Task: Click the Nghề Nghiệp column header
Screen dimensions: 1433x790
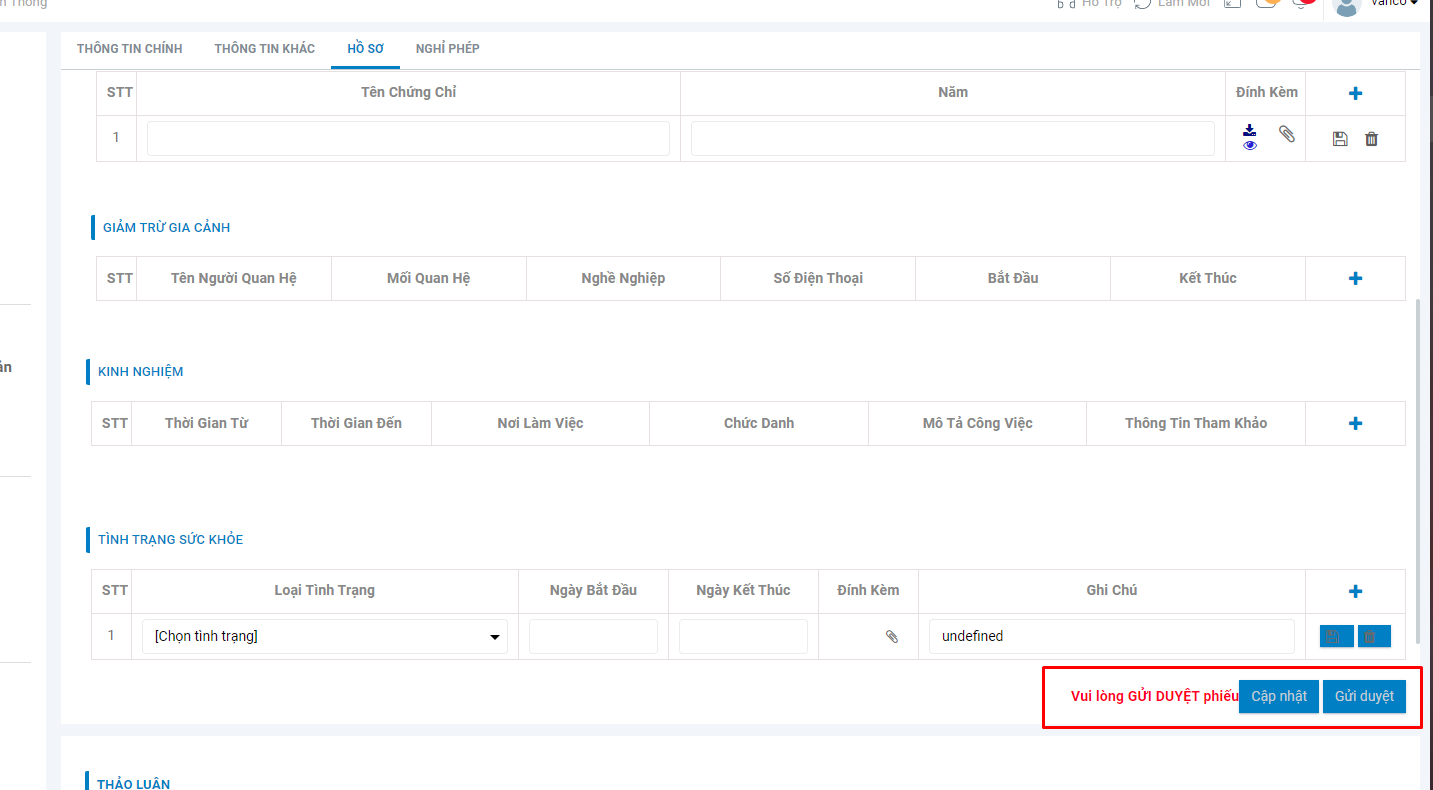Action: tap(623, 278)
